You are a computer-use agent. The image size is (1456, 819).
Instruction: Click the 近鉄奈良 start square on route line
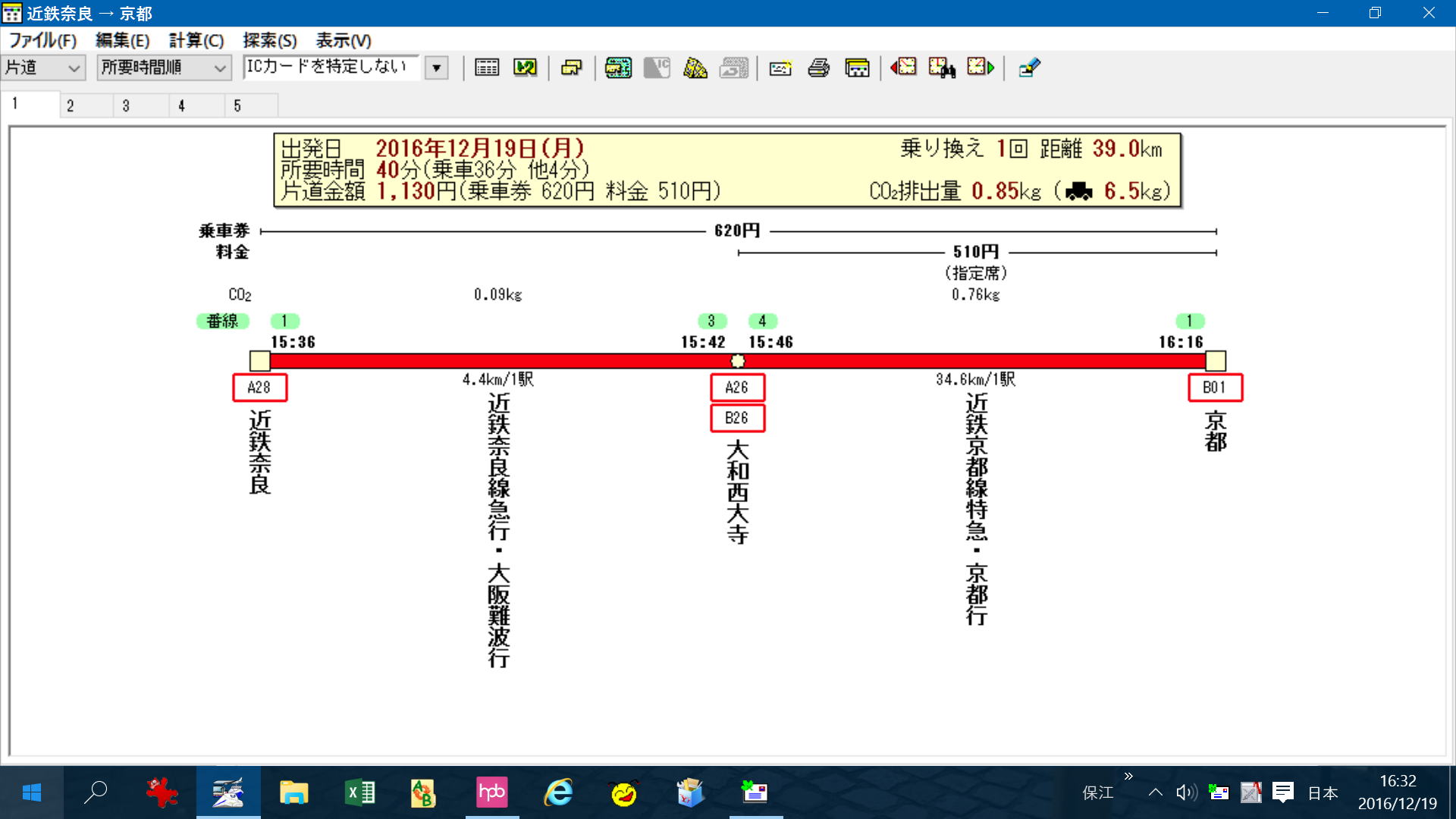tap(260, 361)
